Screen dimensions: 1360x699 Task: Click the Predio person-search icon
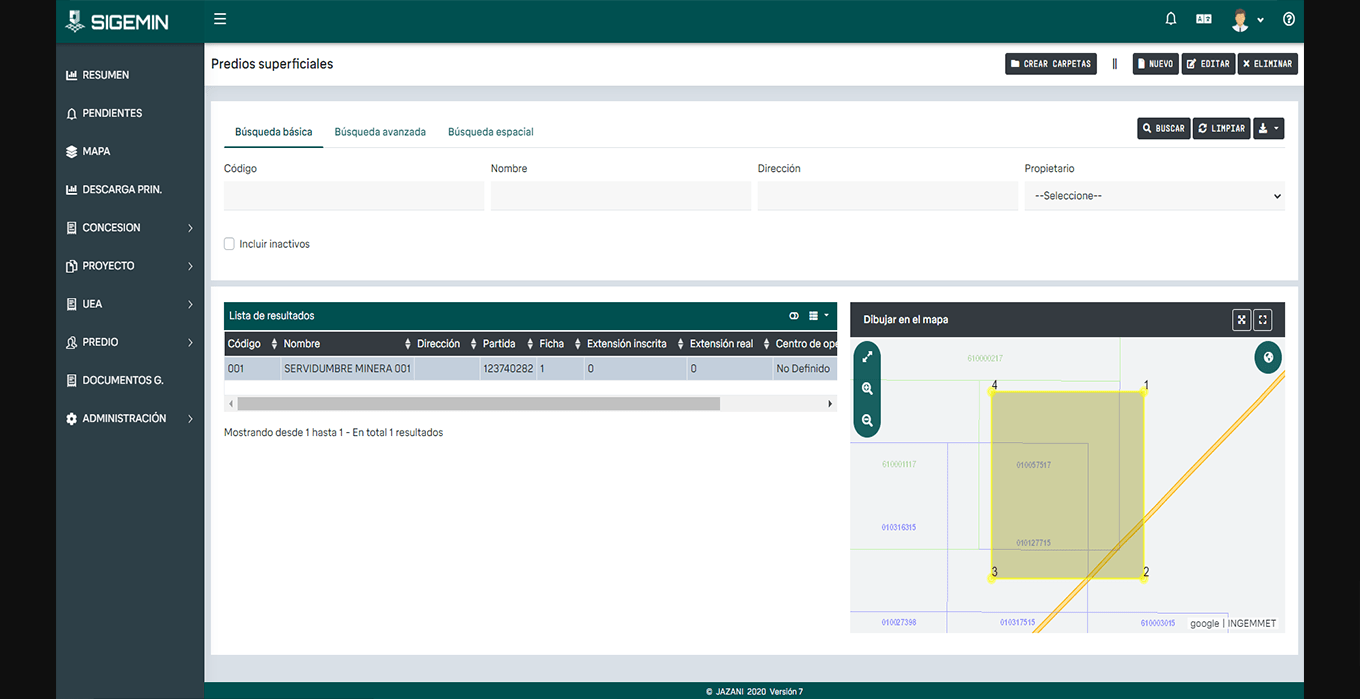pos(71,342)
